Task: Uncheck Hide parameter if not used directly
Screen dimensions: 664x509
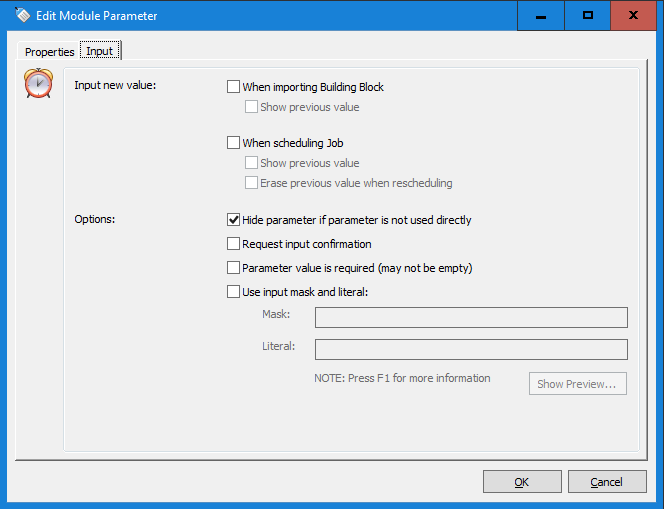Action: [233, 220]
